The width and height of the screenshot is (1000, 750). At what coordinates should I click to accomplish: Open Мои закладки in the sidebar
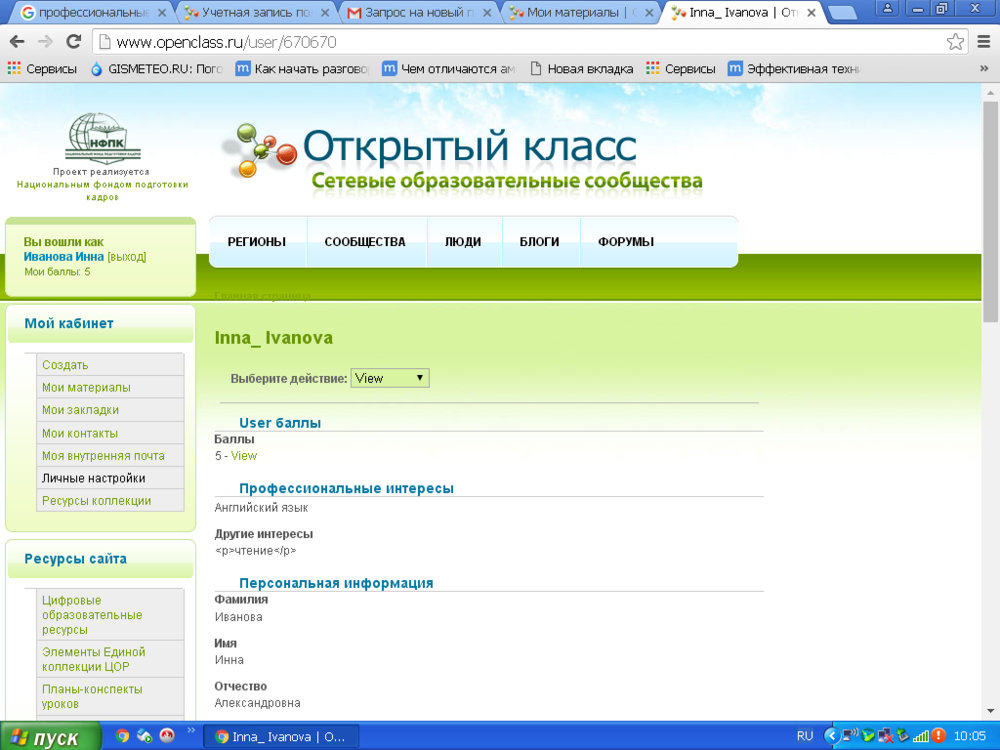tap(80, 410)
